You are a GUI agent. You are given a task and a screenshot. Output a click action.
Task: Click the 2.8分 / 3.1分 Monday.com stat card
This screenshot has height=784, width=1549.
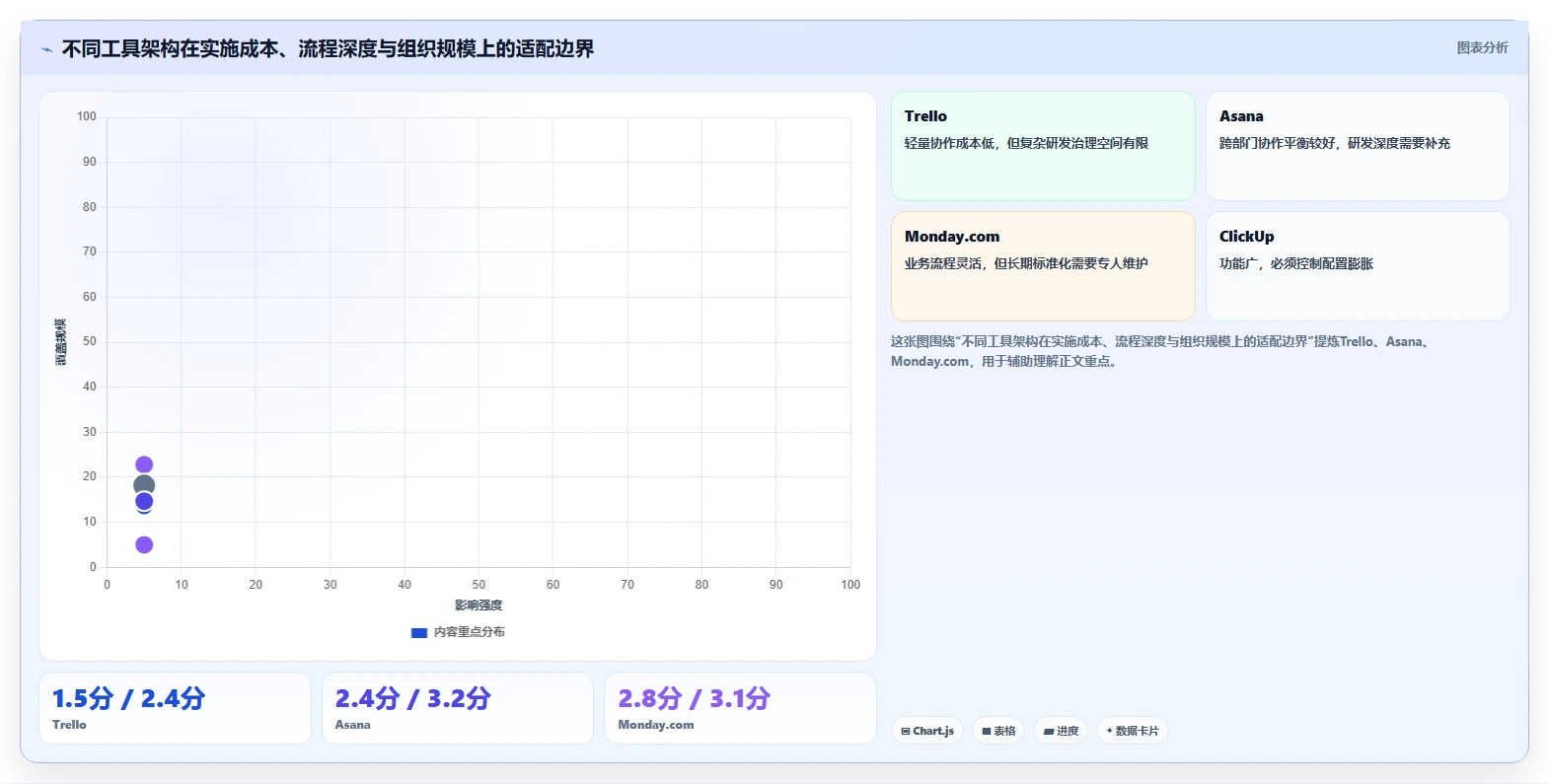click(740, 708)
